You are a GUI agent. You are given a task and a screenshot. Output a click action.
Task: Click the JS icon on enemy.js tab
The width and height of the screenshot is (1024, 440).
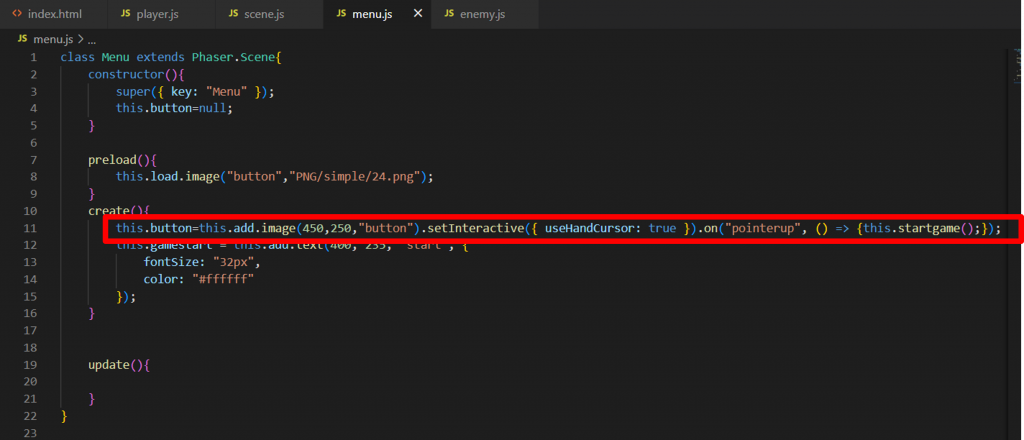[x=449, y=14]
